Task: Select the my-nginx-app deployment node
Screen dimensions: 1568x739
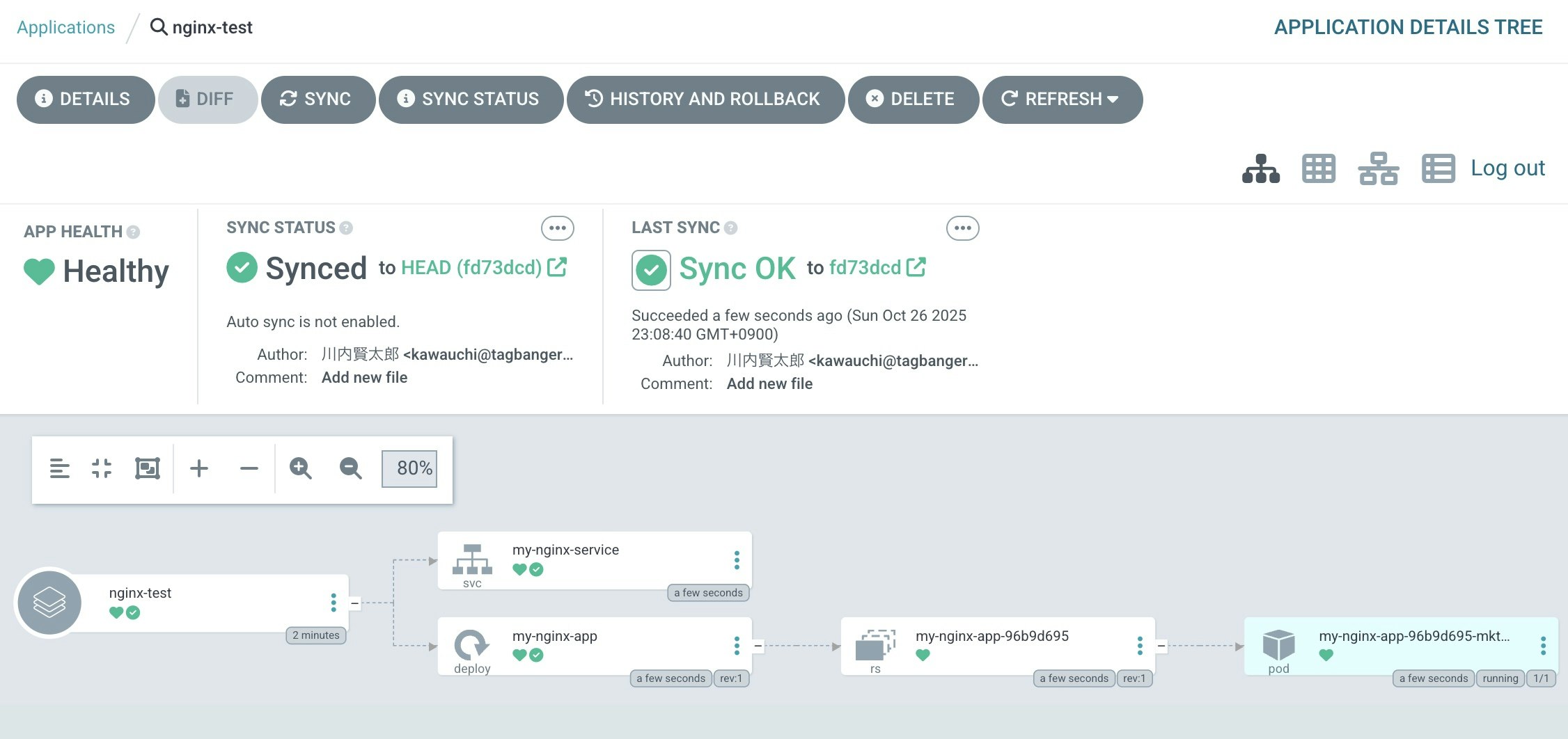Action: point(595,646)
